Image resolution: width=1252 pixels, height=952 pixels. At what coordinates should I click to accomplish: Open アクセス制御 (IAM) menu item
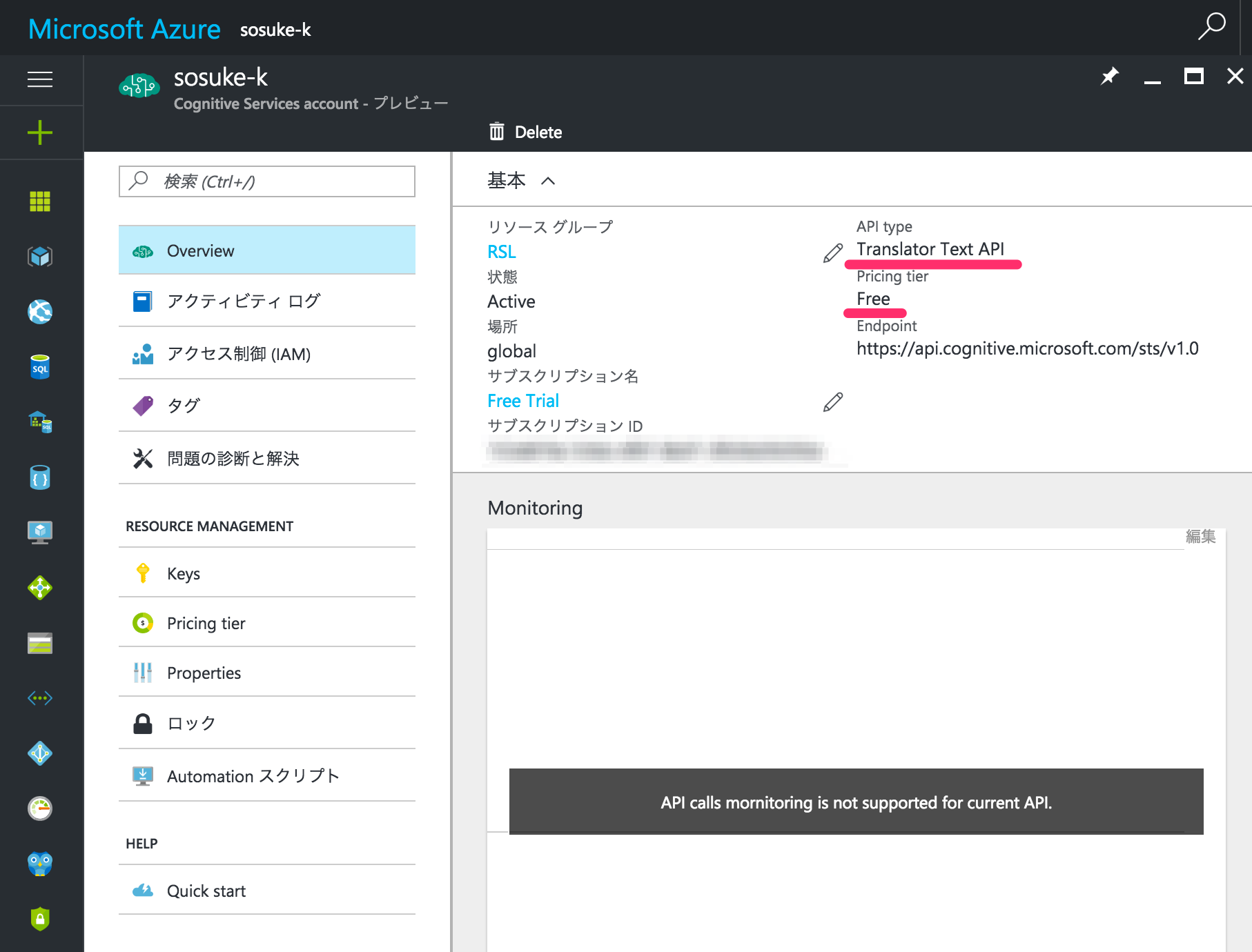(267, 354)
